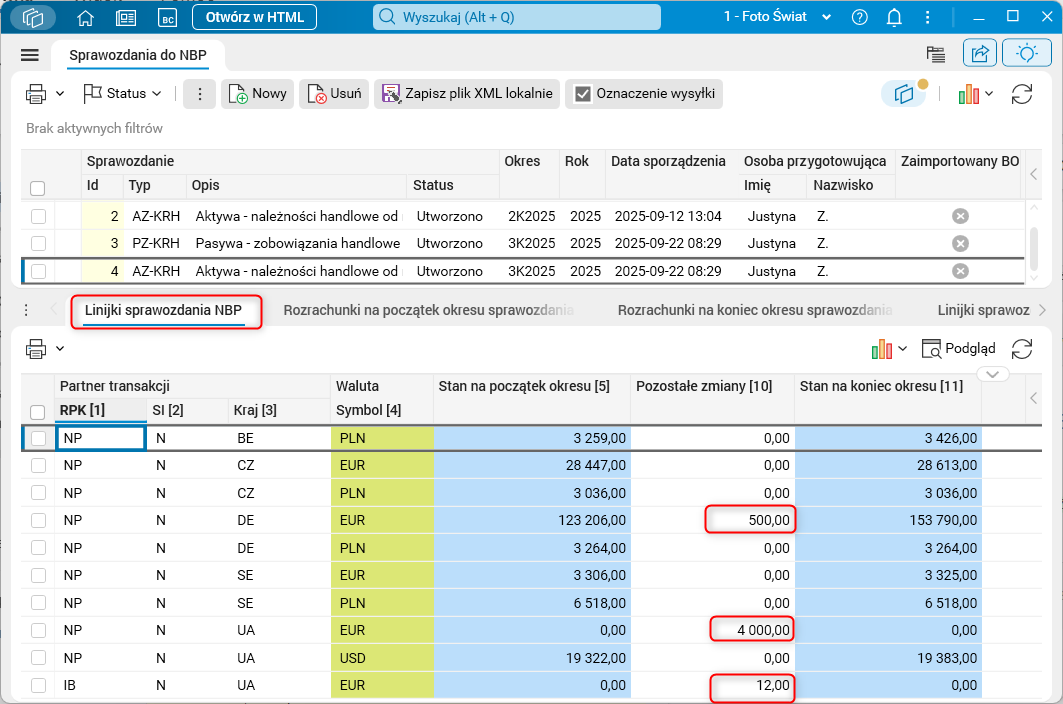Image resolution: width=1063 pixels, height=704 pixels.
Task: Tick the checkbox on the IB UA EUR row
Action: pyautogui.click(x=38, y=686)
